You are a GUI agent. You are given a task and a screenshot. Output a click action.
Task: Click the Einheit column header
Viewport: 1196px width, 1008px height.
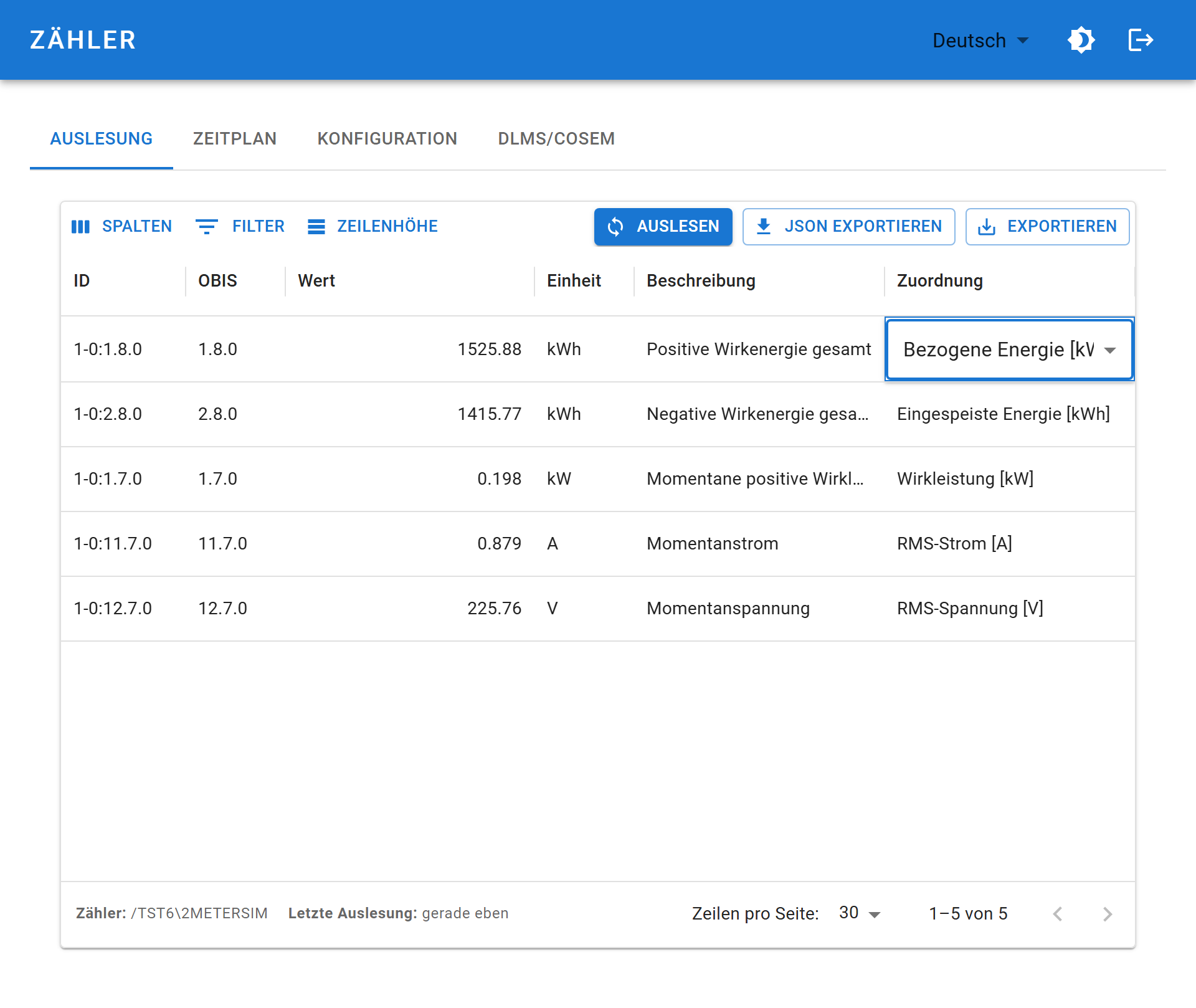coord(584,281)
